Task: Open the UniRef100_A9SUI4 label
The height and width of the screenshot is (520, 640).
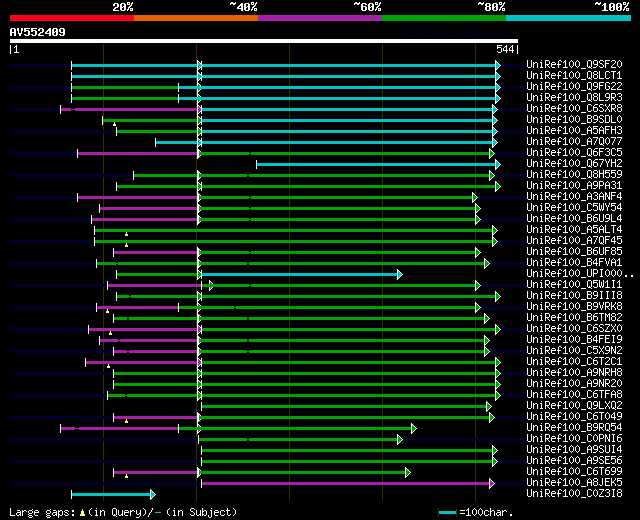Action: (574, 450)
